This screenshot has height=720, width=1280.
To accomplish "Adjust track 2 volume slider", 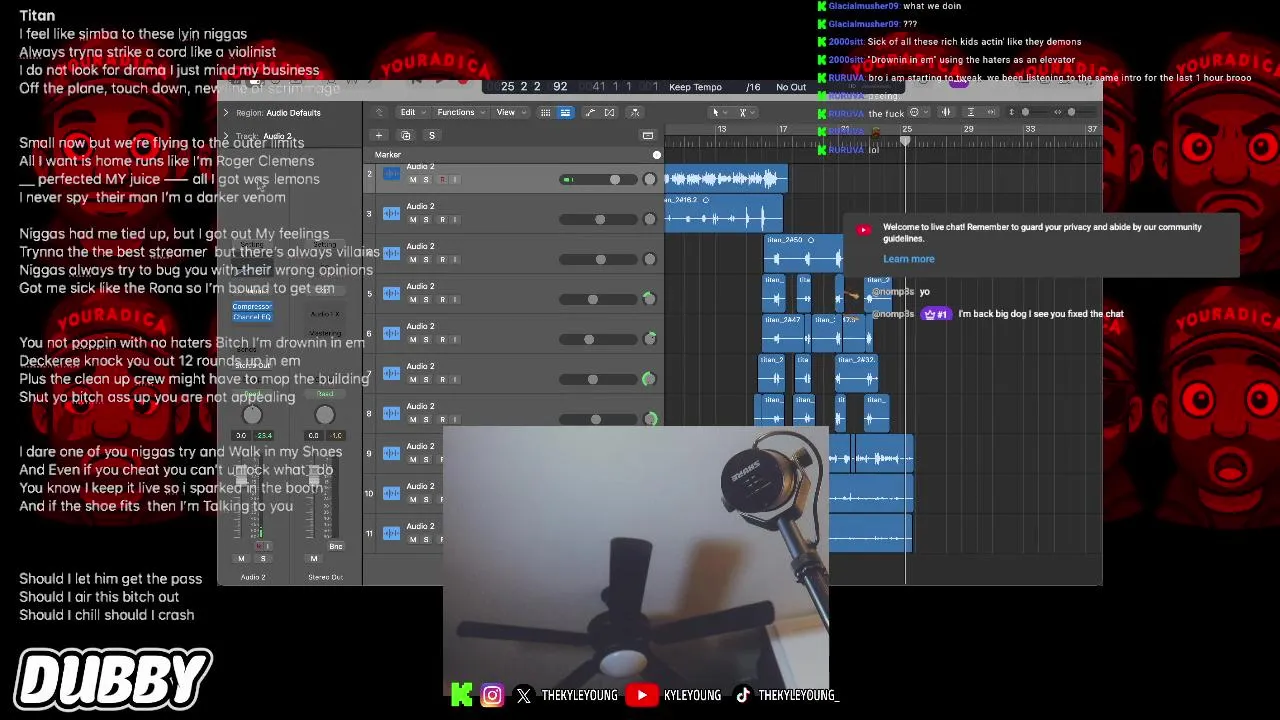I will click(596, 180).
